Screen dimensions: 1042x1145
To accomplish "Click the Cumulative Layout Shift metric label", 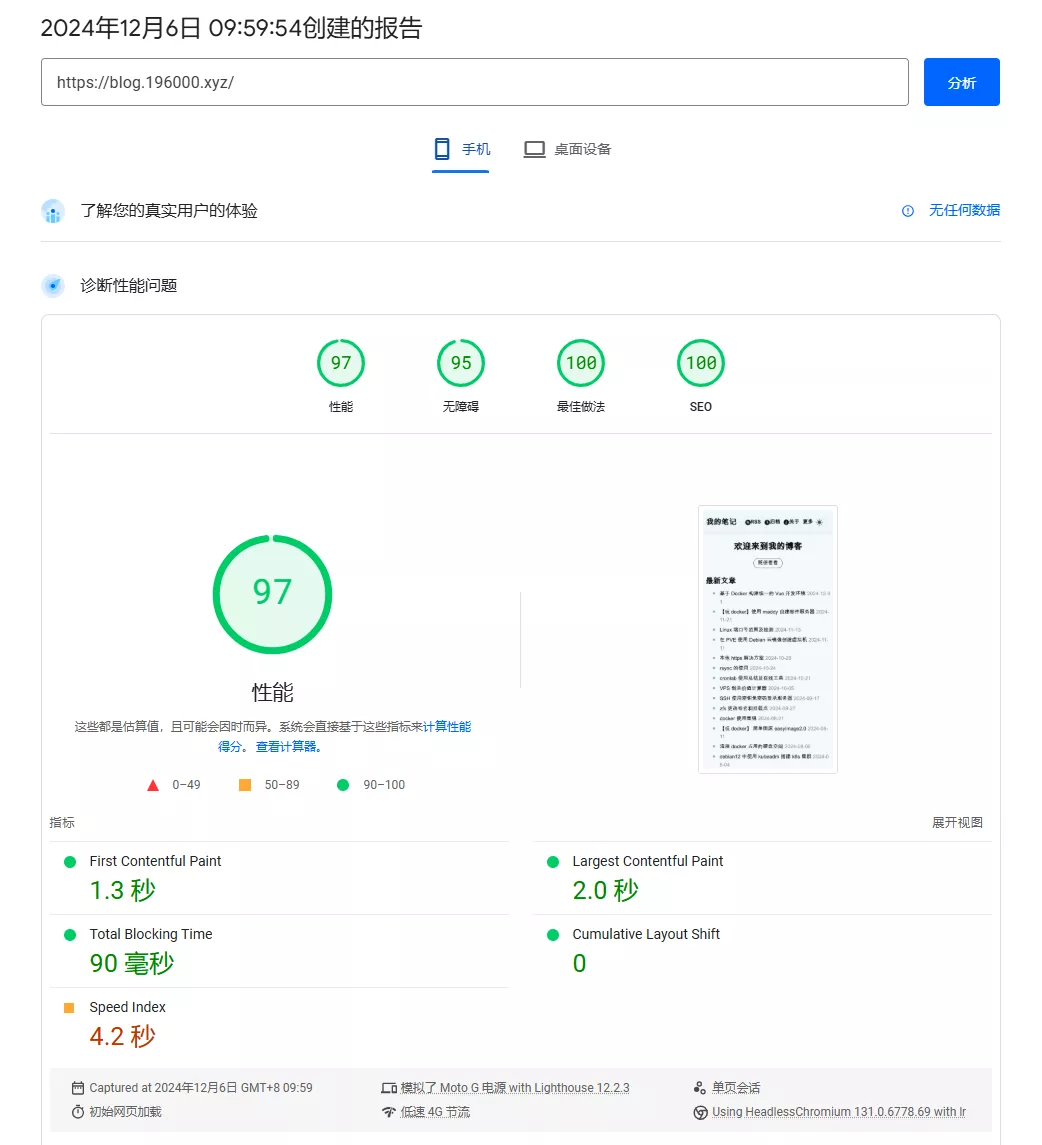I will (646, 934).
